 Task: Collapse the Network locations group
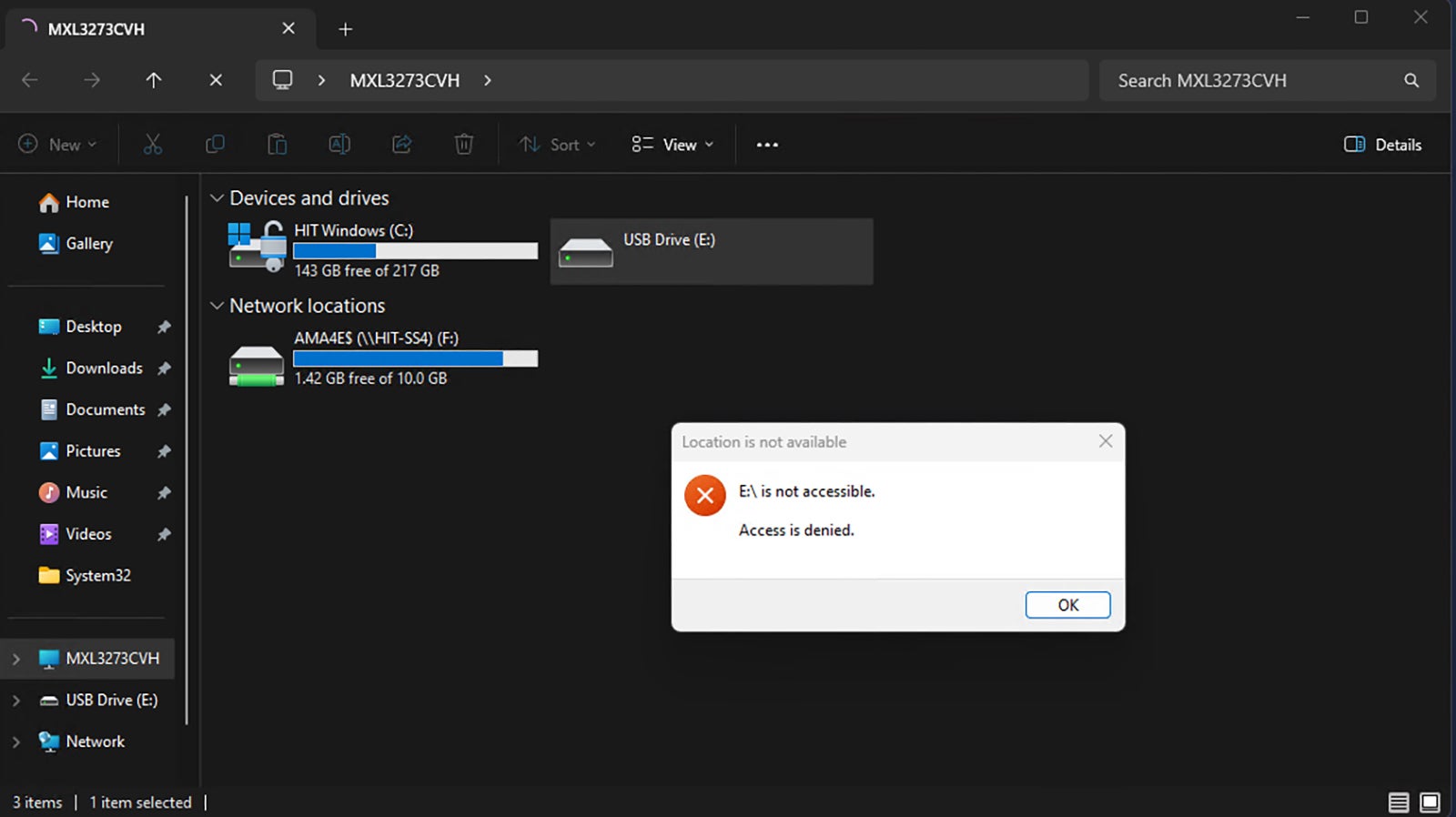(217, 306)
